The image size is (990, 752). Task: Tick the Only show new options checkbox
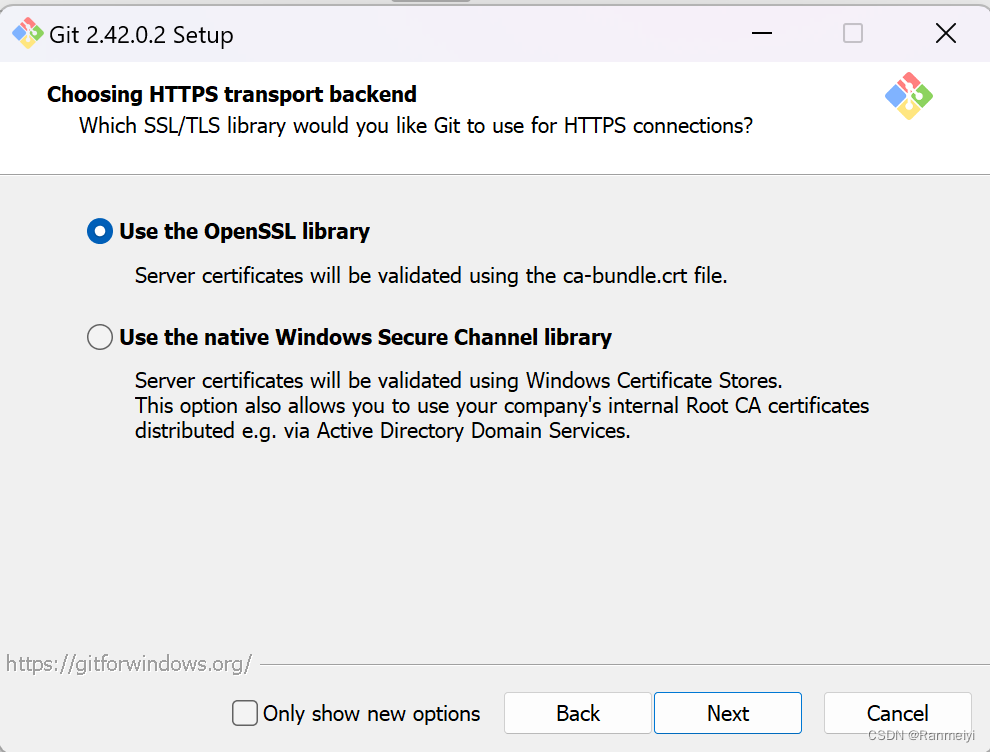point(244,713)
